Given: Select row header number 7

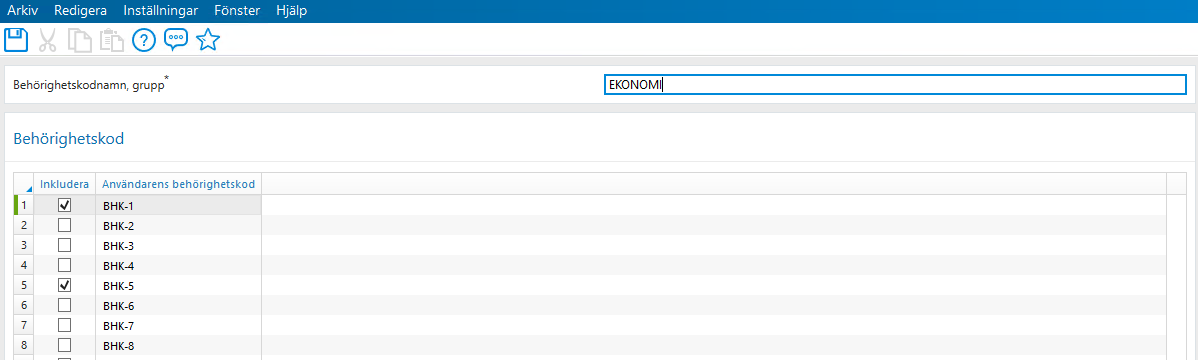Looking at the screenshot, I should (x=24, y=325).
